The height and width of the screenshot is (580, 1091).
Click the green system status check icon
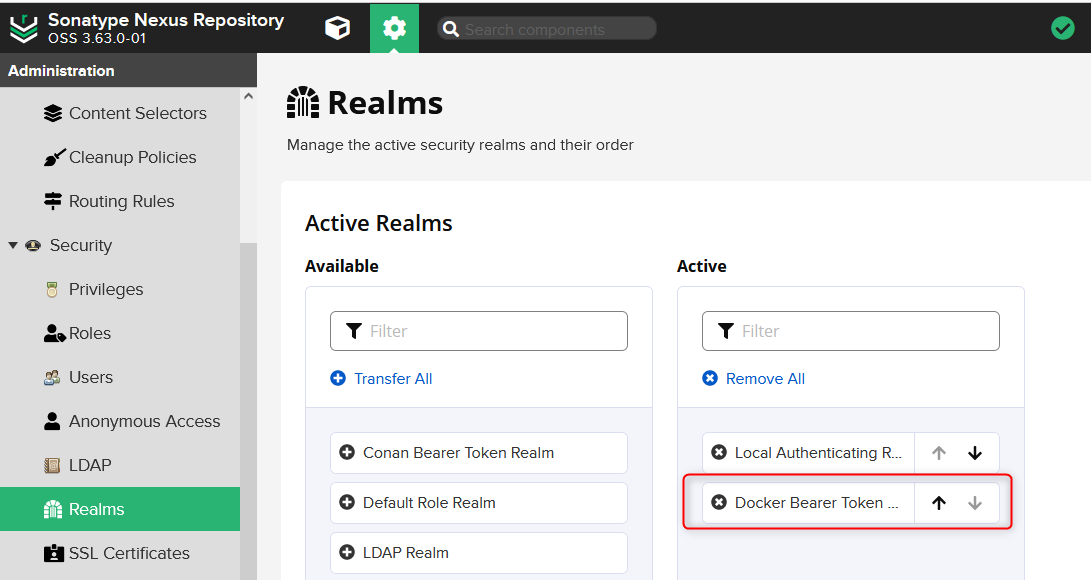[x=1062, y=29]
